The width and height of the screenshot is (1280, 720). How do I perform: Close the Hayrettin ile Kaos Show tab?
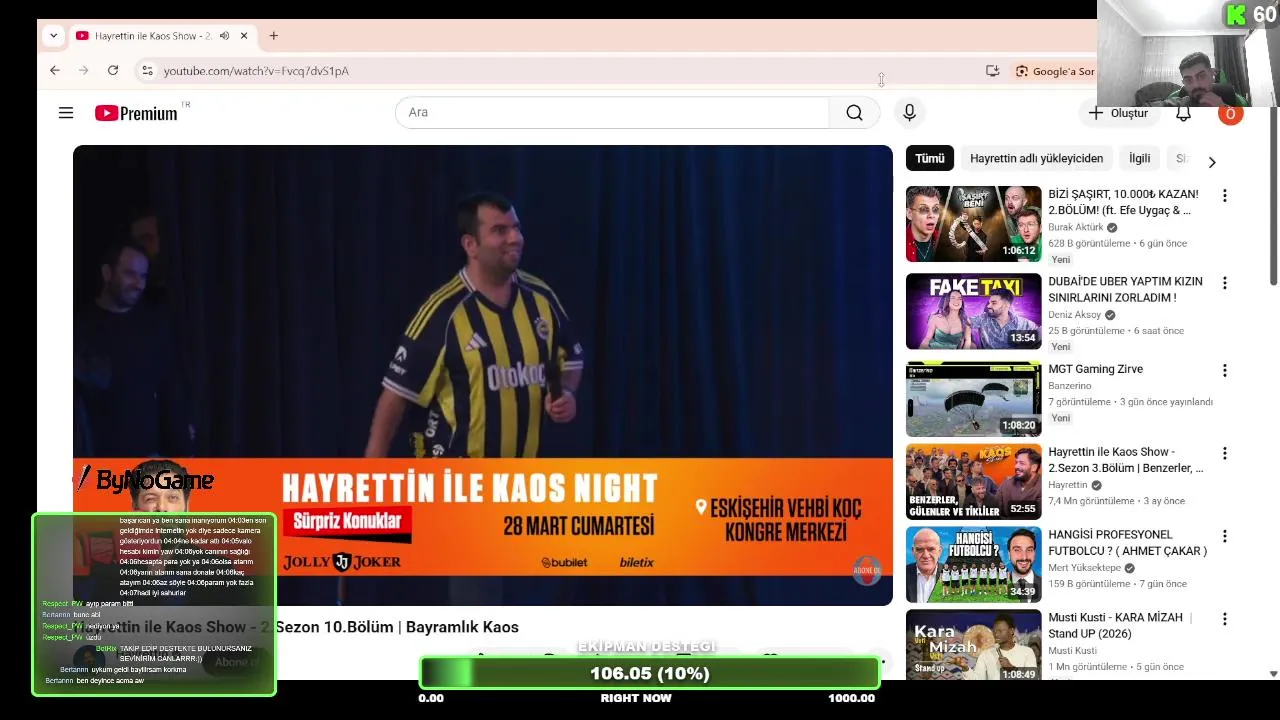point(244,36)
